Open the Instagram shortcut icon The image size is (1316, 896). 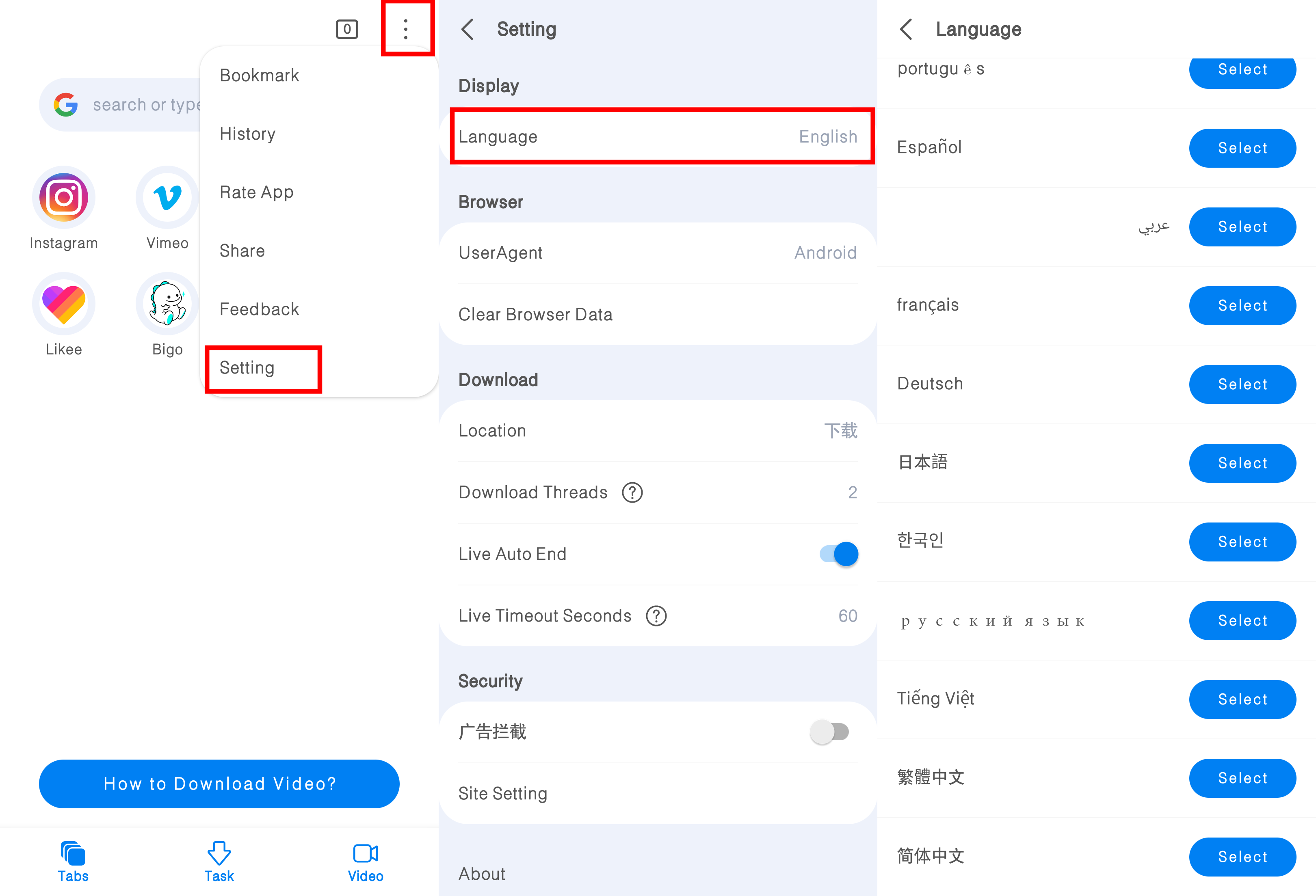click(x=63, y=198)
